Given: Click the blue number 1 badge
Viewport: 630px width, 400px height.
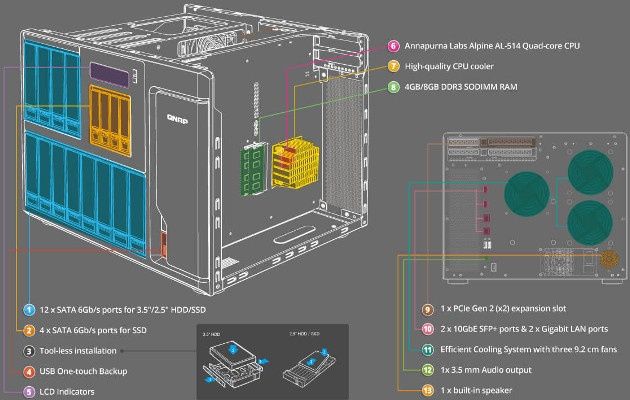Looking at the screenshot, I should coord(29,310).
